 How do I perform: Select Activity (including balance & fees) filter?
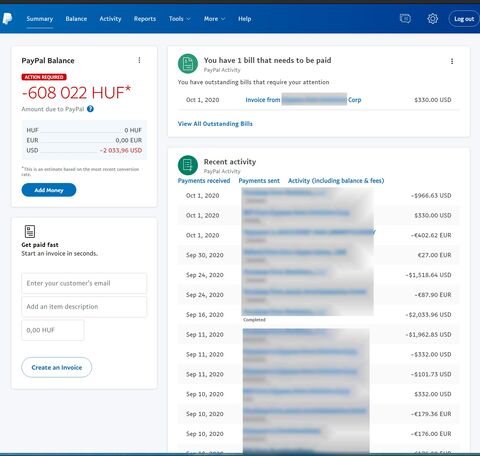336,181
